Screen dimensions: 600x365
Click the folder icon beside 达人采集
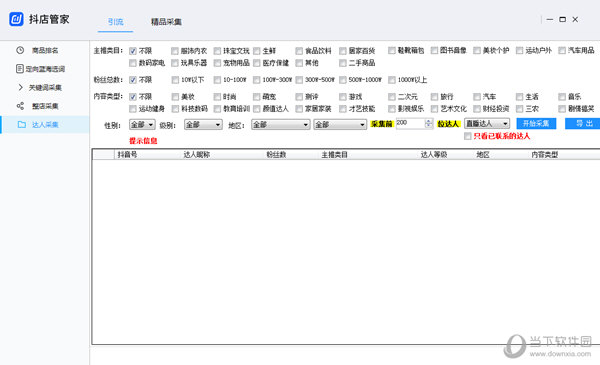[22, 124]
